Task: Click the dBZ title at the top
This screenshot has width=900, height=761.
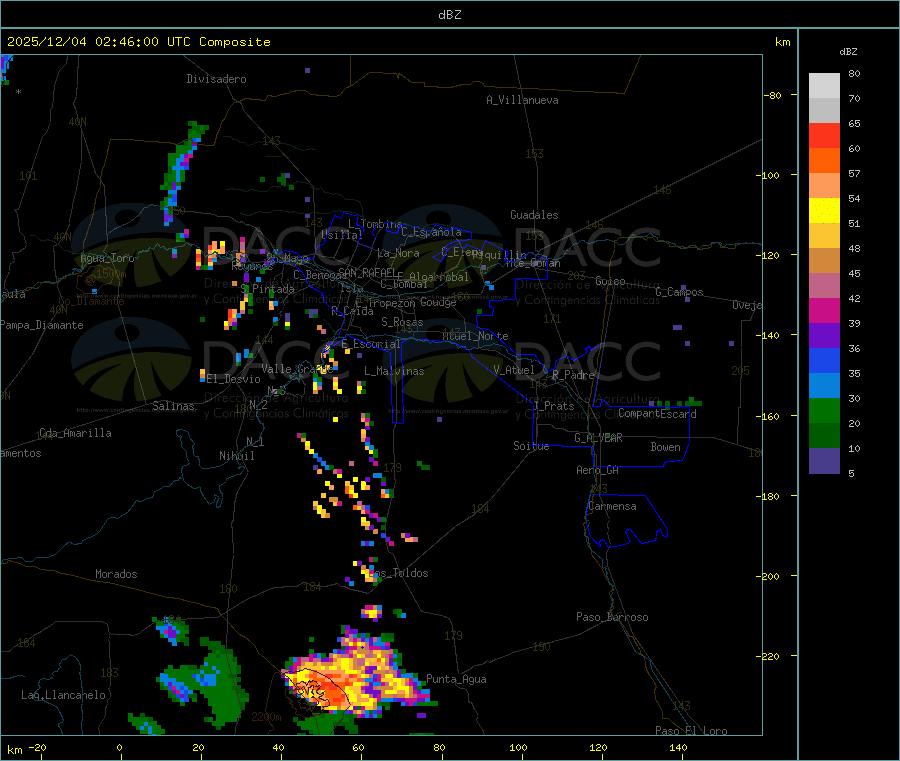Action: (449, 14)
